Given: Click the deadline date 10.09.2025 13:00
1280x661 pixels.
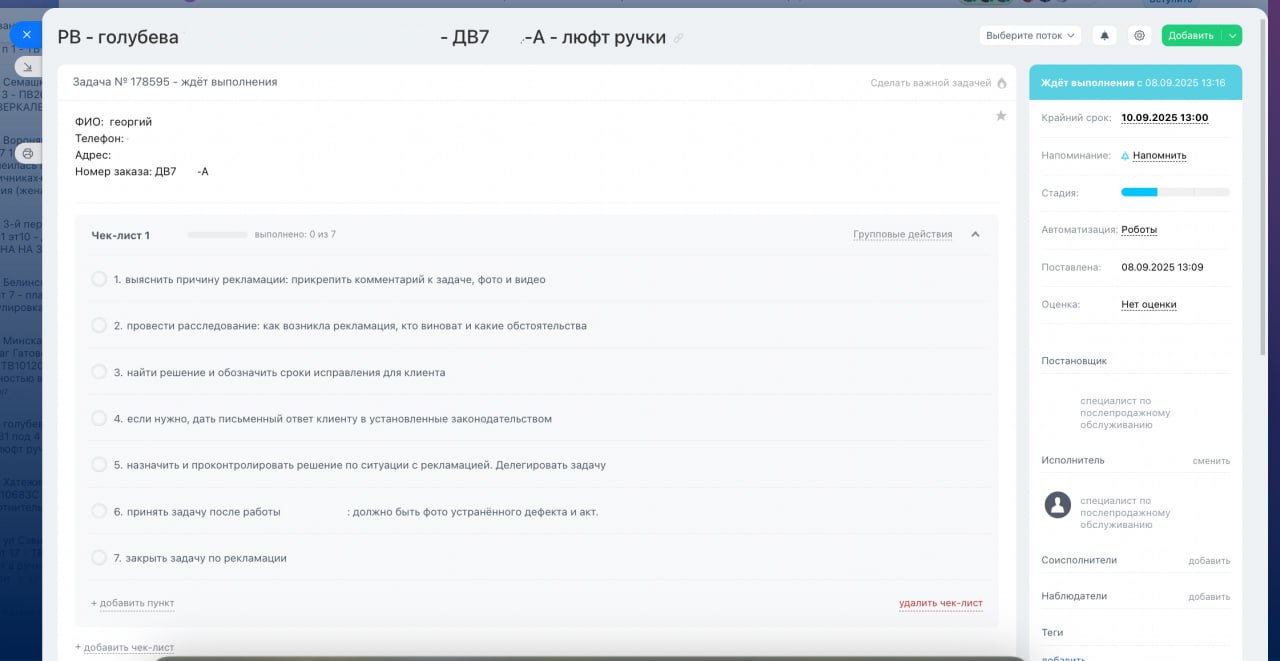Looking at the screenshot, I should click(1164, 118).
